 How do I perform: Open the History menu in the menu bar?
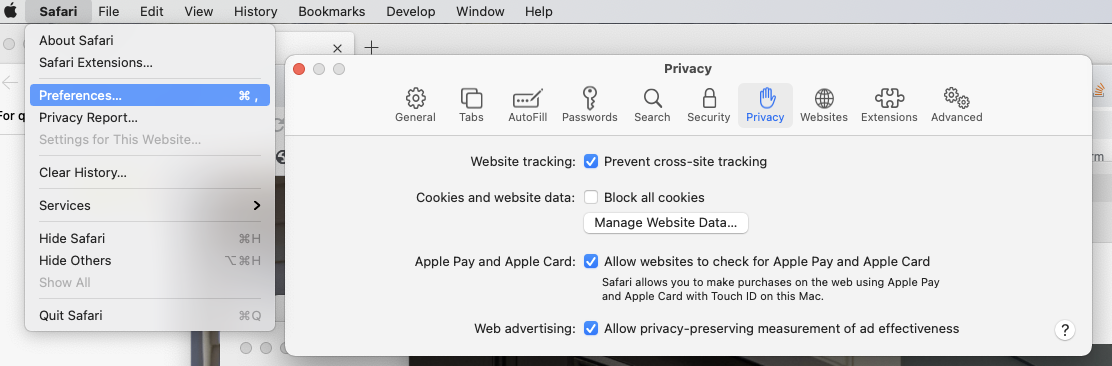(255, 11)
